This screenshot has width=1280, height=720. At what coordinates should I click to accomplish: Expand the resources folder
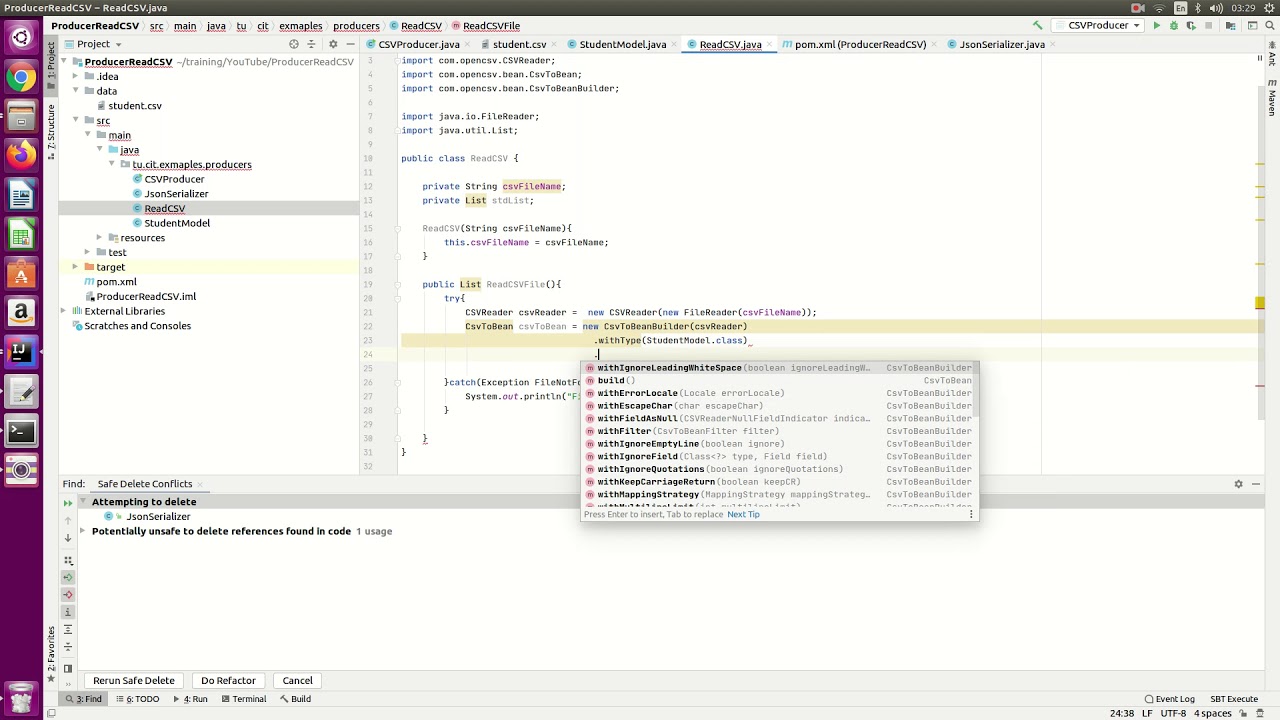pyautogui.click(x=99, y=238)
